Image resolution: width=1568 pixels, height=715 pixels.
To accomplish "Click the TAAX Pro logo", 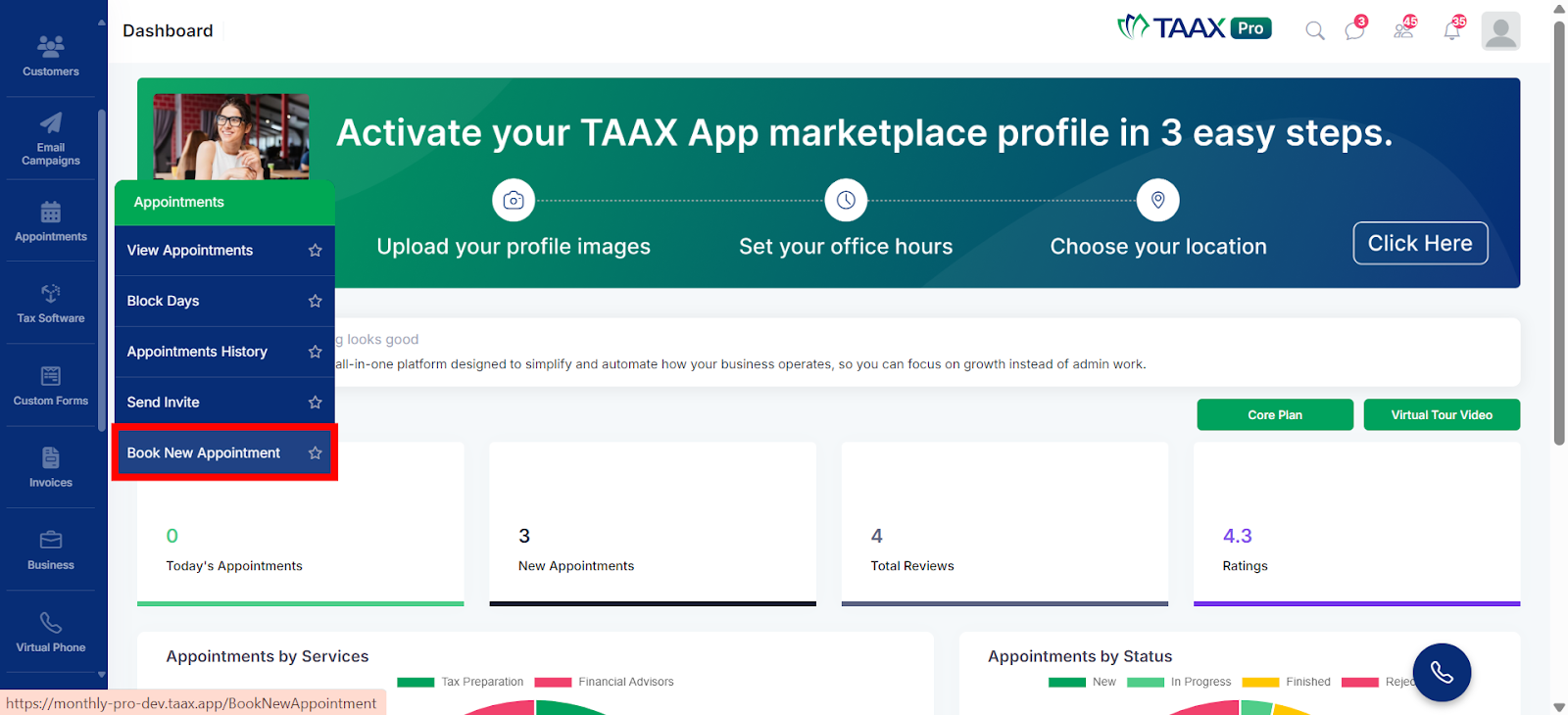I will (x=1195, y=27).
